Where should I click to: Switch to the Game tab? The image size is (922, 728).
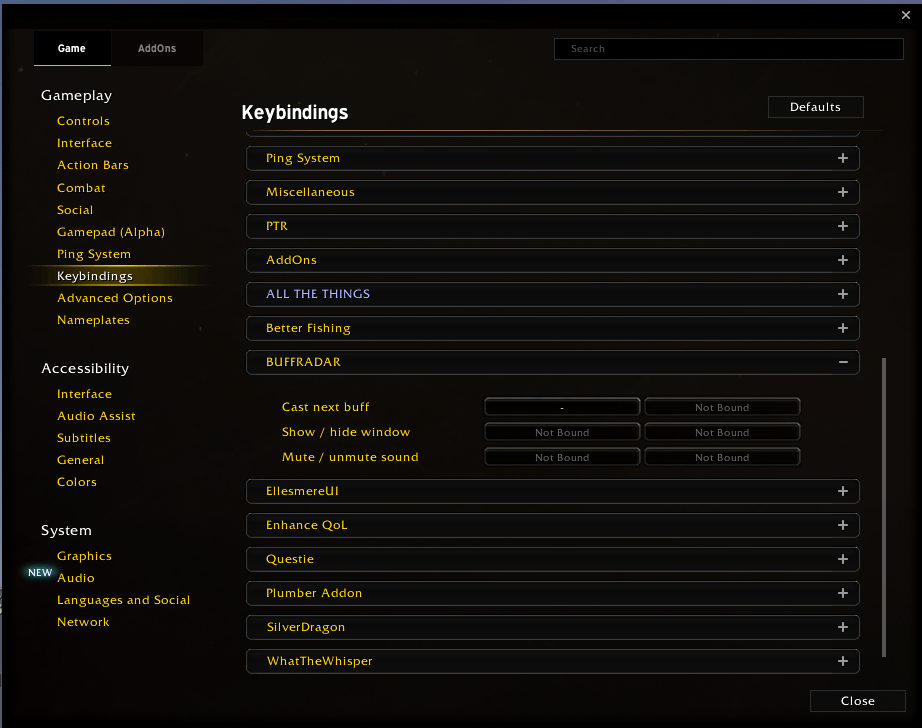pyautogui.click(x=72, y=48)
